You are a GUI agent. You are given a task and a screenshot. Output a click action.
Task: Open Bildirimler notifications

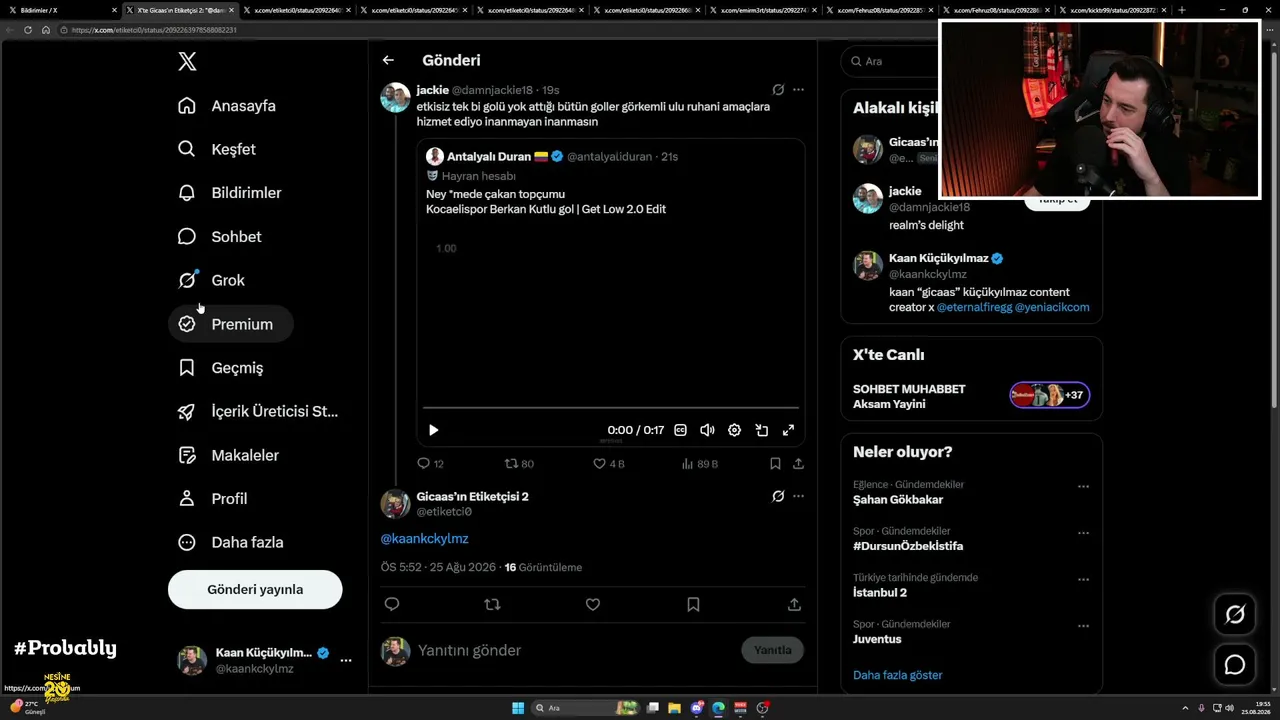(230, 193)
